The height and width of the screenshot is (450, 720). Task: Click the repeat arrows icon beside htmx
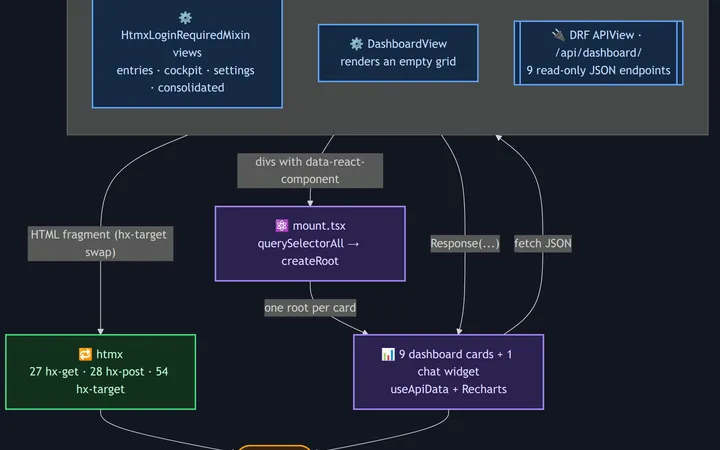coord(85,354)
